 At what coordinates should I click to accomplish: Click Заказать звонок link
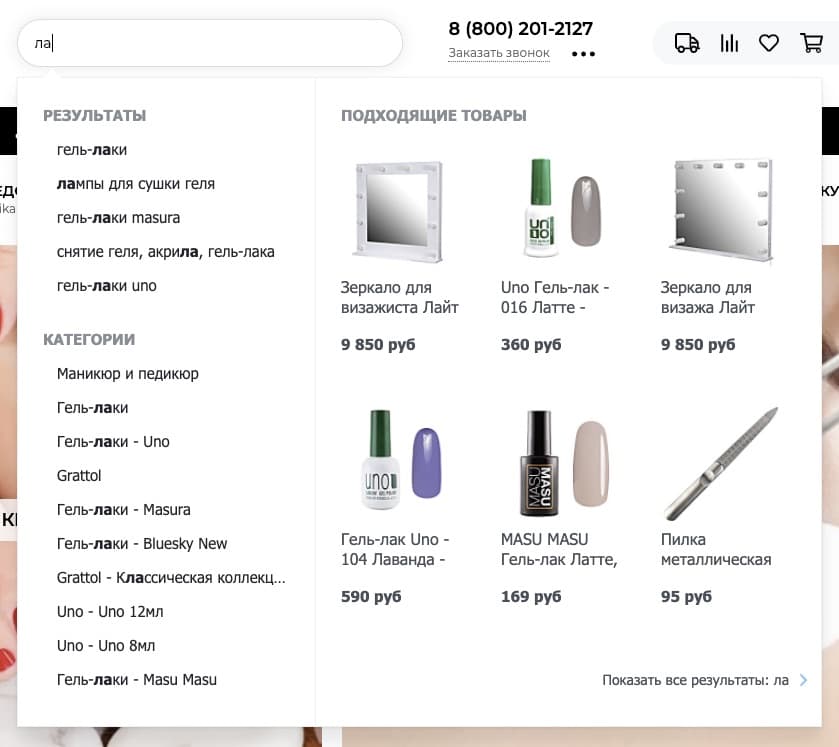click(x=499, y=53)
